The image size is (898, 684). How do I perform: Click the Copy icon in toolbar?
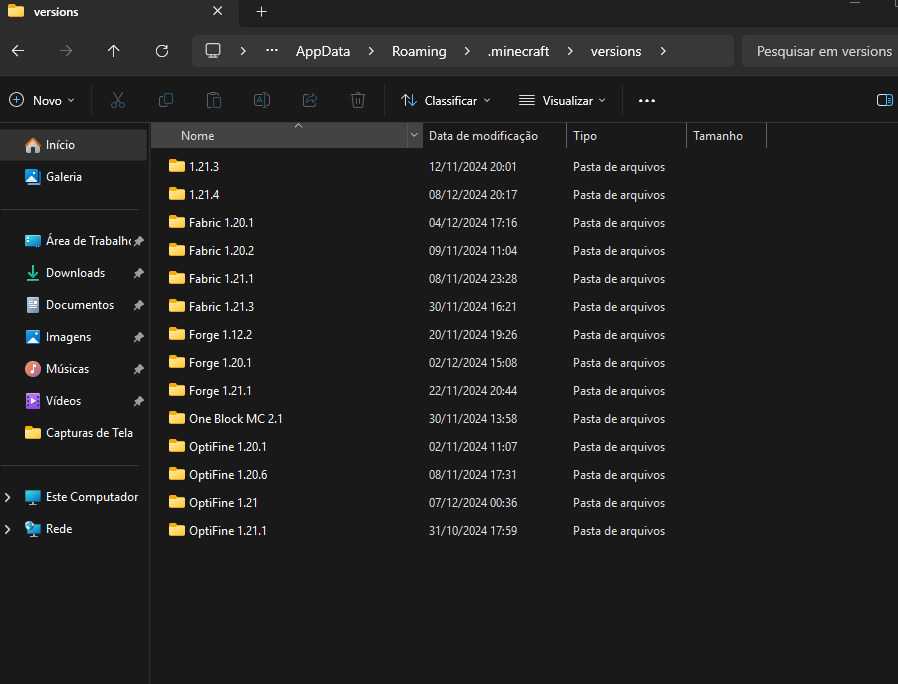point(166,100)
